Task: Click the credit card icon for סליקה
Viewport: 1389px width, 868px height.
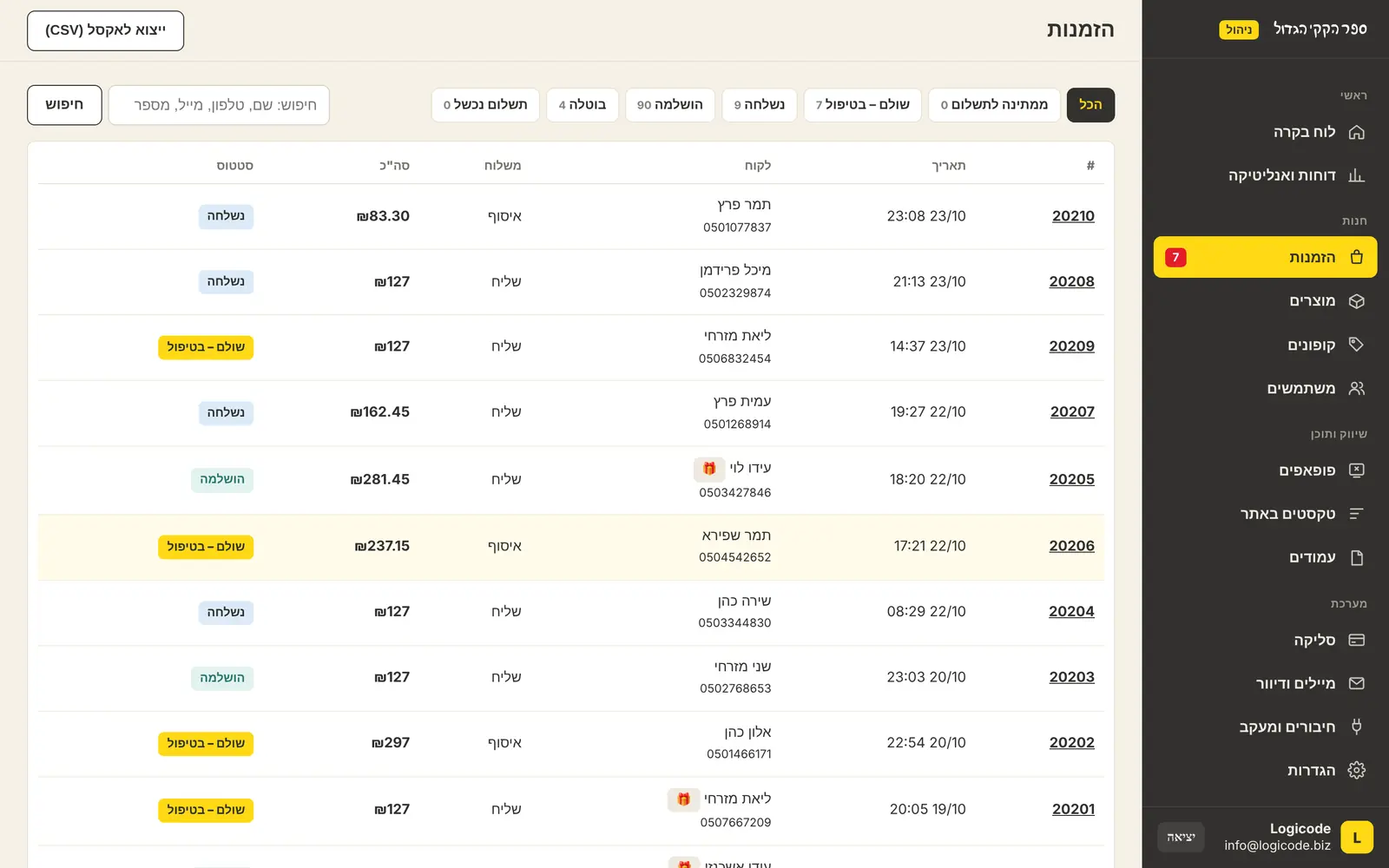Action: (1357, 640)
